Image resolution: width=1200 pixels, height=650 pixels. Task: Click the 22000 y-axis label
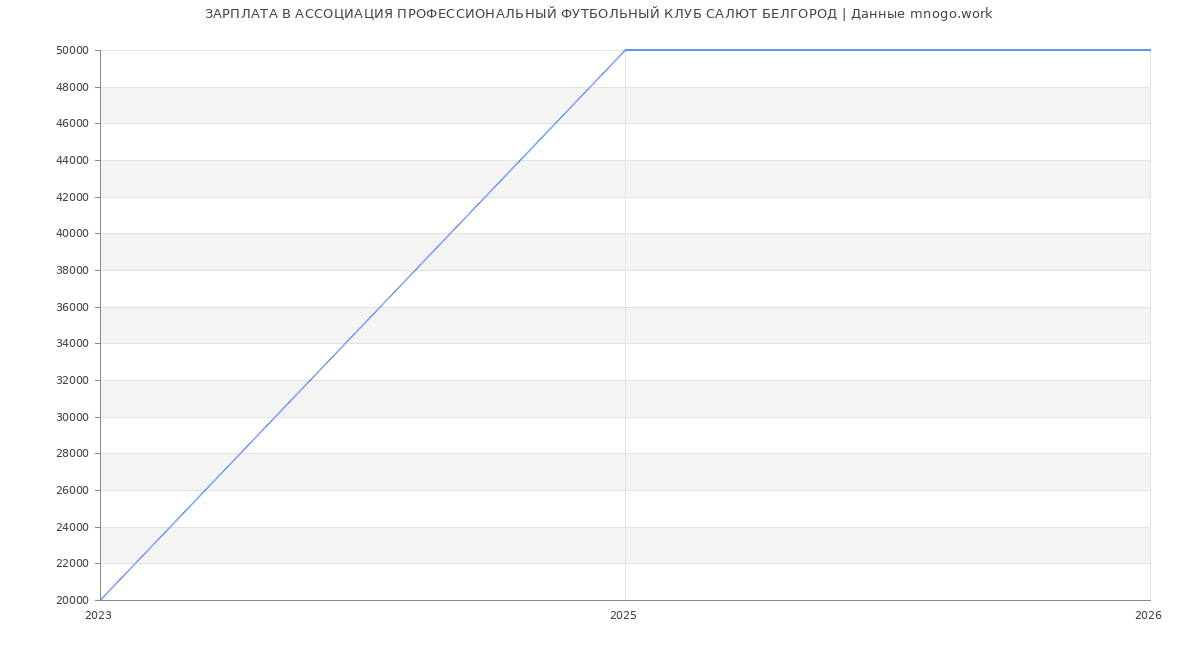(73, 564)
